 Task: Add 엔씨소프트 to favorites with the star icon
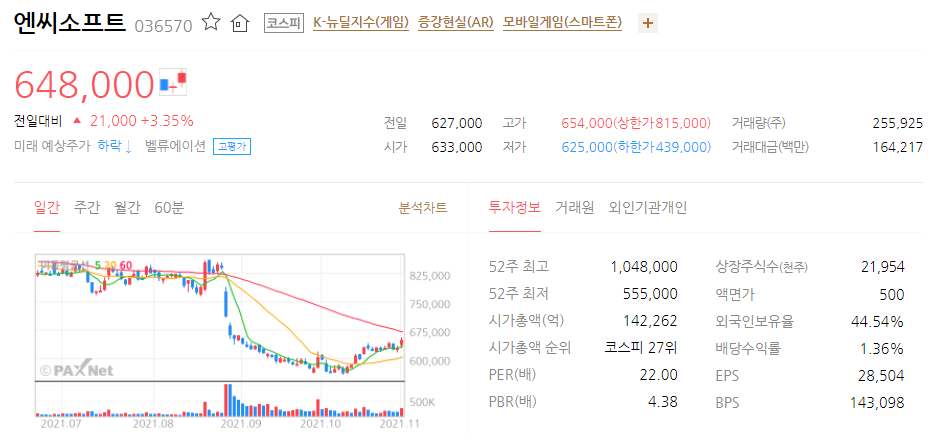point(211,23)
